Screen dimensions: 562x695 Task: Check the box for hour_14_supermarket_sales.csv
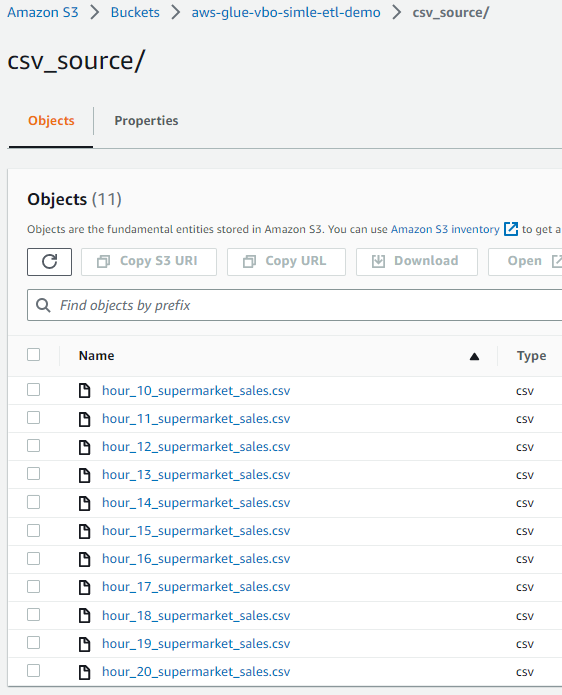click(x=34, y=502)
